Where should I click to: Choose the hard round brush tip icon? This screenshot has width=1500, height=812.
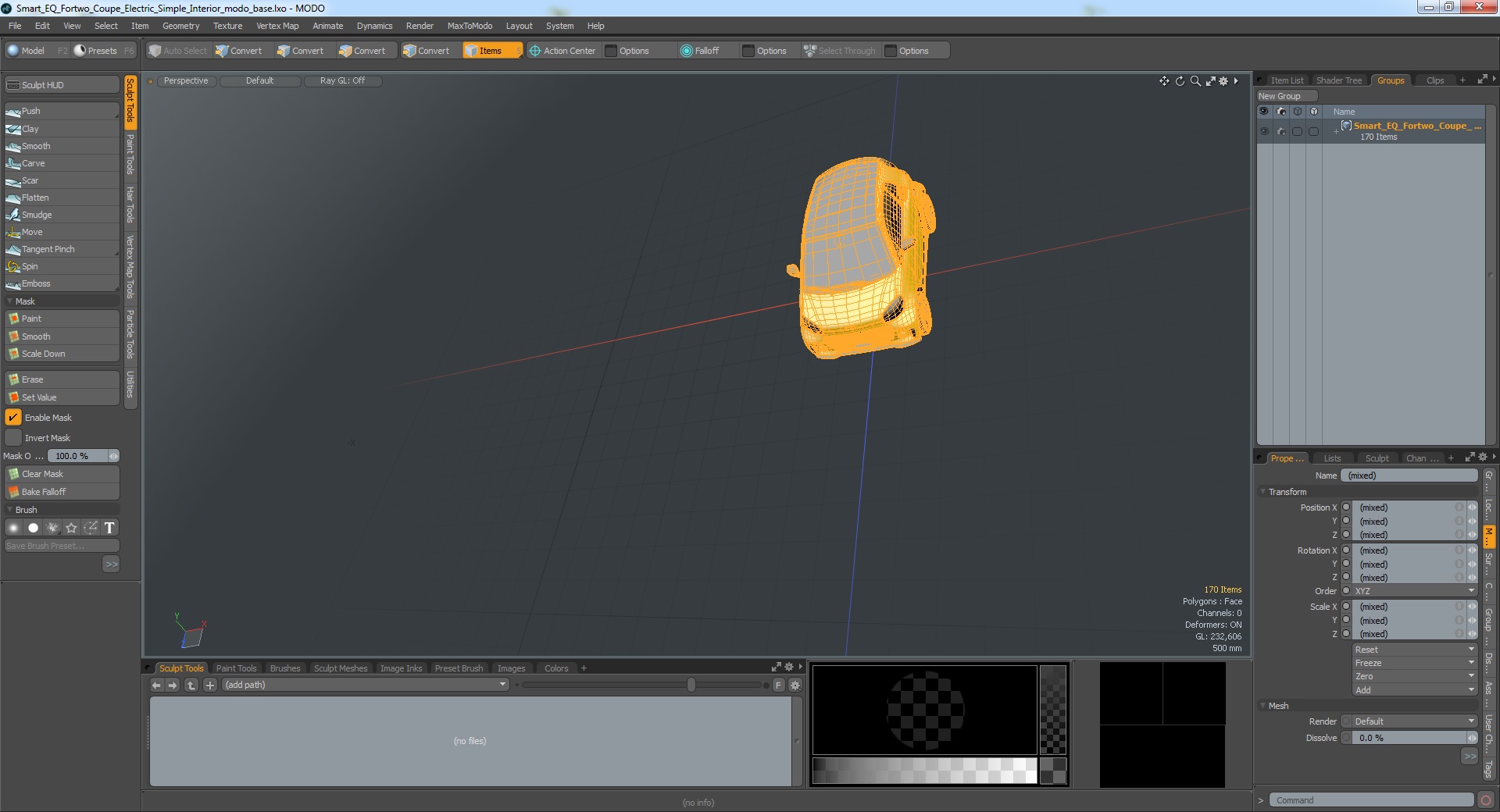[x=33, y=528]
